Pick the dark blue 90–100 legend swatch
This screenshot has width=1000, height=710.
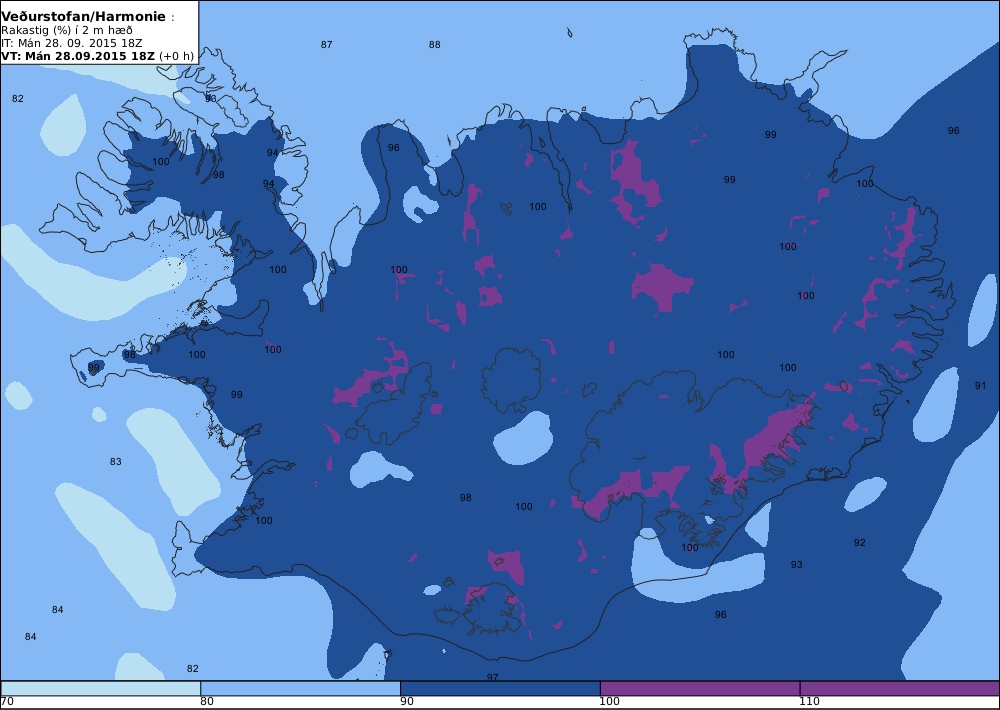500,688
